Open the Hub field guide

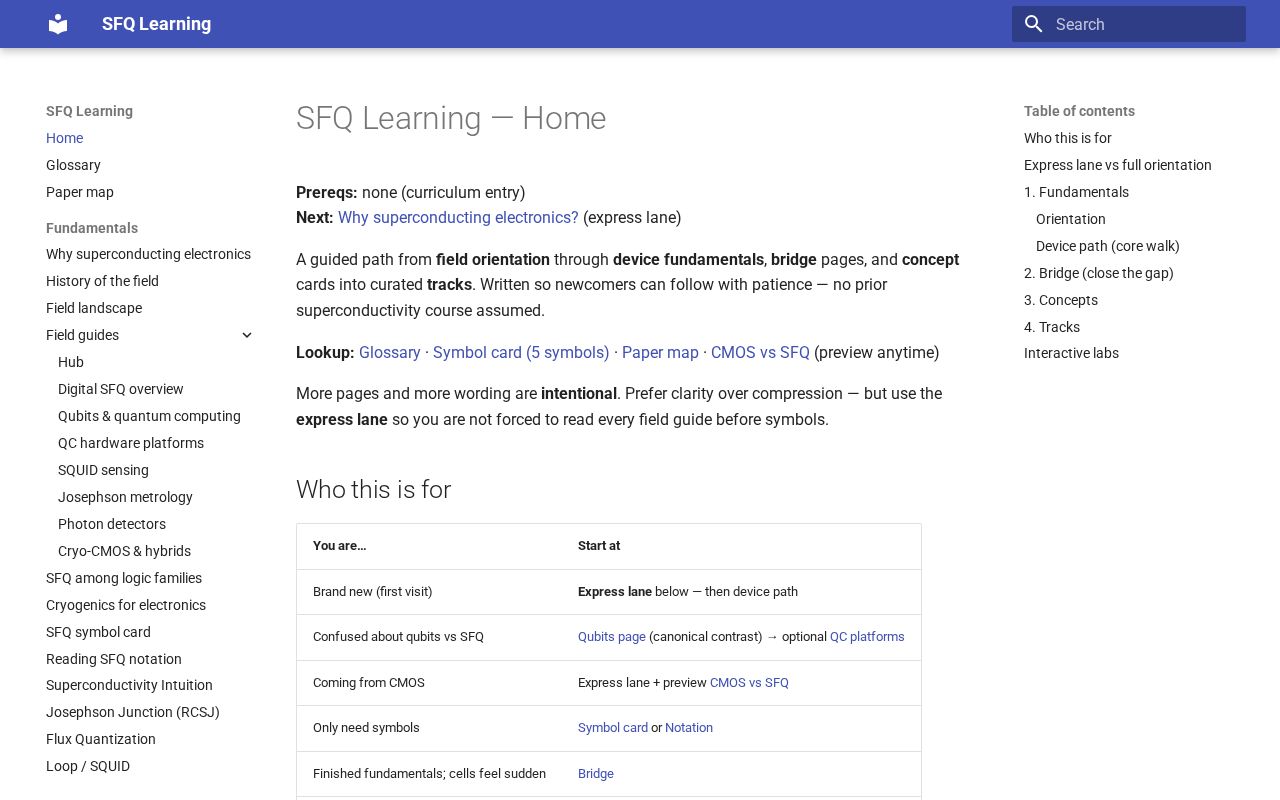[71, 362]
